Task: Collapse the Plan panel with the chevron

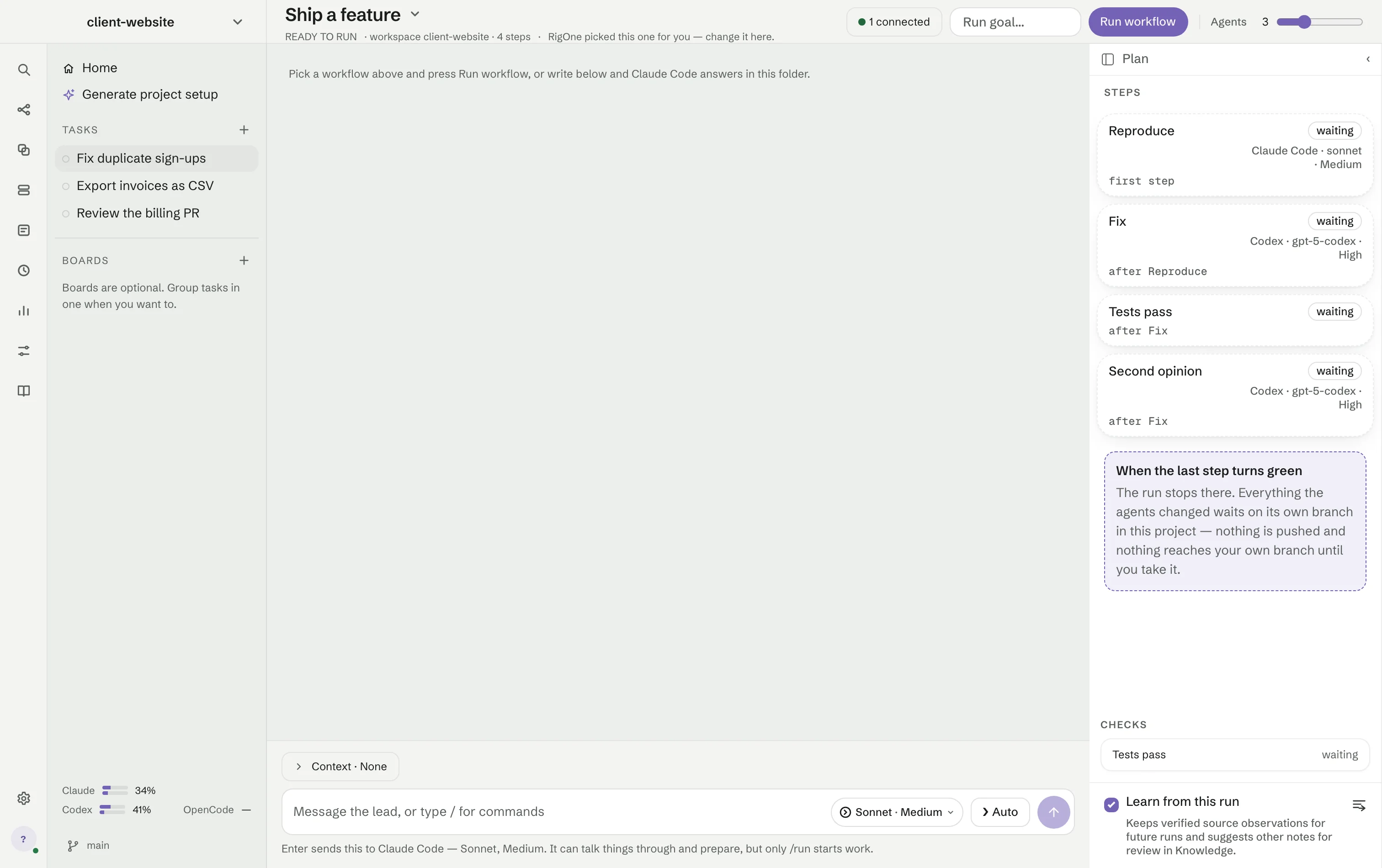Action: pos(1368,59)
